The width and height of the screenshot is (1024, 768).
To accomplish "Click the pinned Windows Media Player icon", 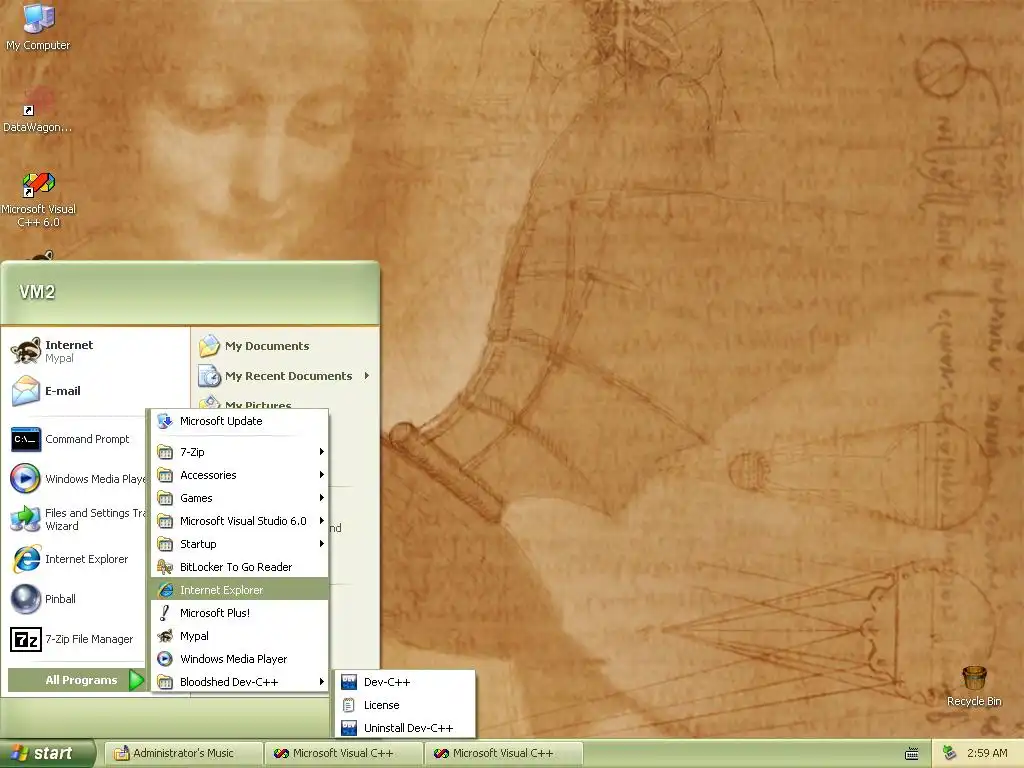I will click(25, 478).
